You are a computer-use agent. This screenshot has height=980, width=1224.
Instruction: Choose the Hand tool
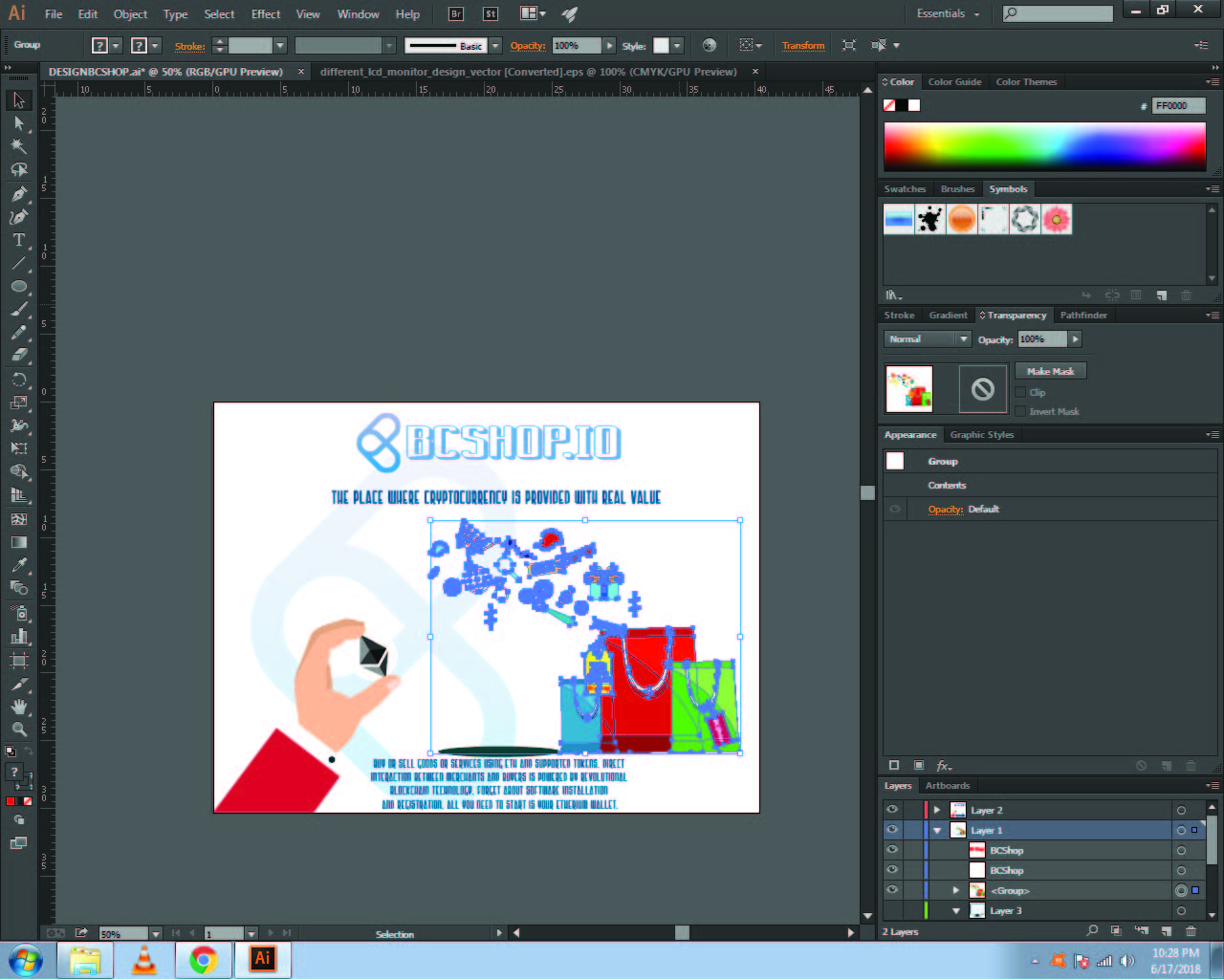tap(19, 707)
